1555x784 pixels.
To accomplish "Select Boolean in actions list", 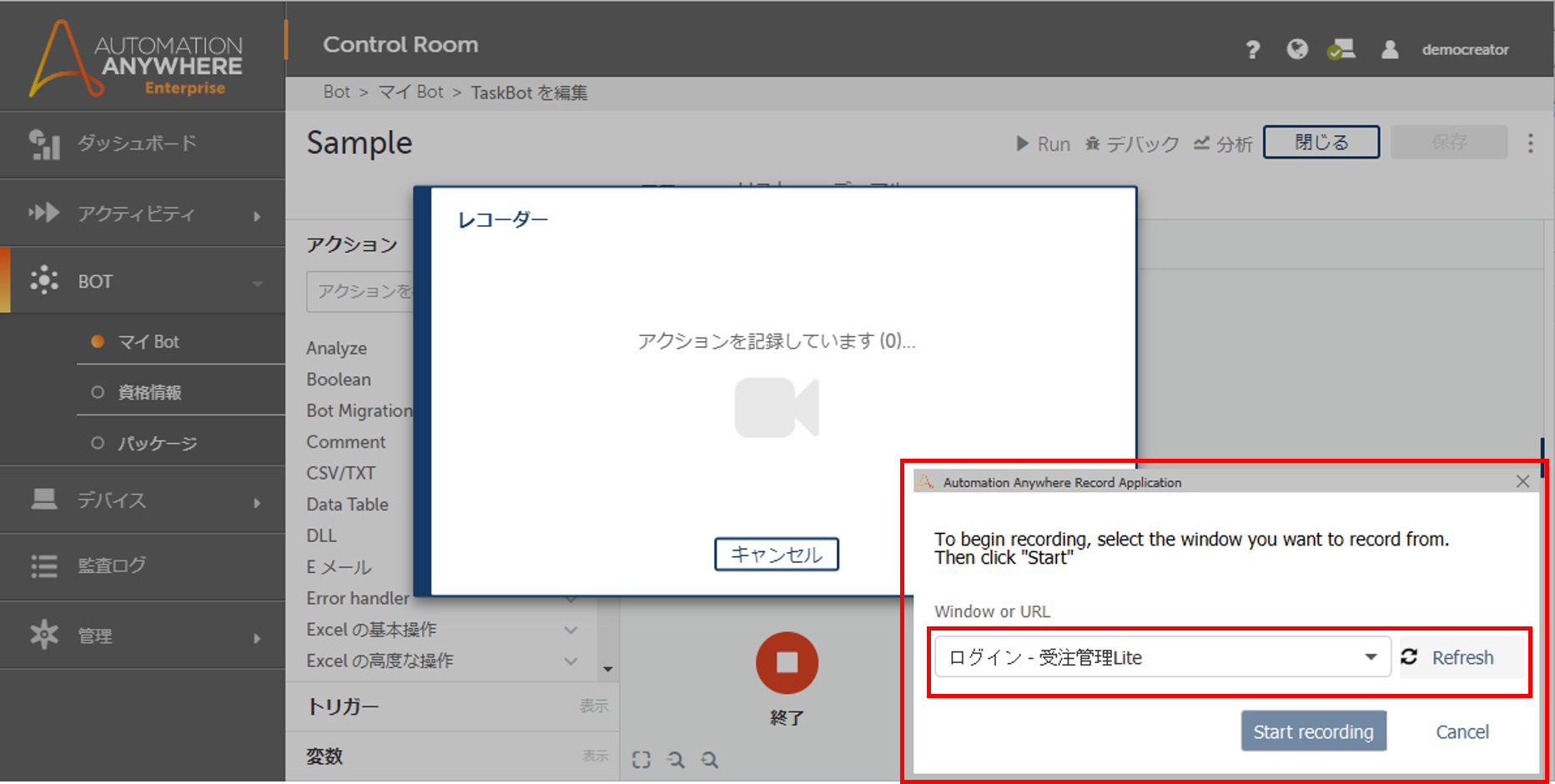I will point(338,379).
